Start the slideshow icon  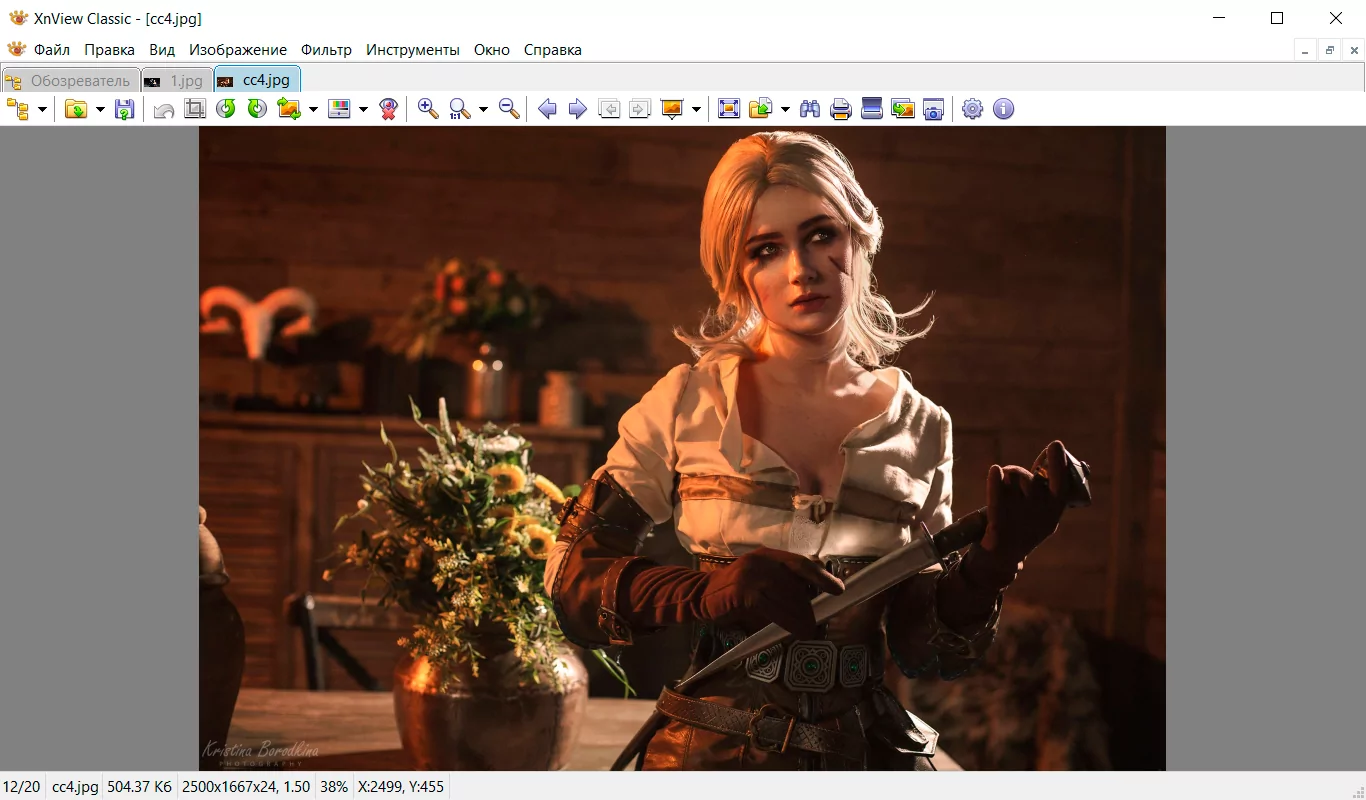click(x=672, y=109)
